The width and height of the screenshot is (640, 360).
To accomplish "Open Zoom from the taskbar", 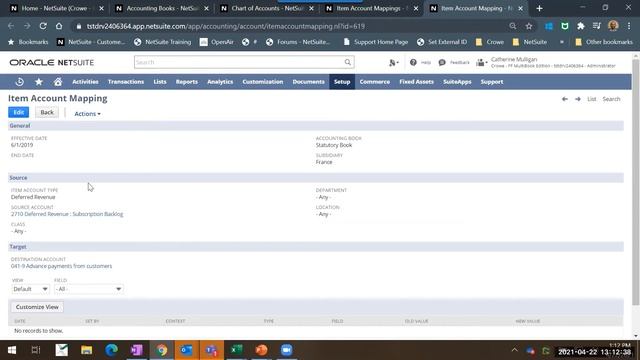I will point(287,350).
